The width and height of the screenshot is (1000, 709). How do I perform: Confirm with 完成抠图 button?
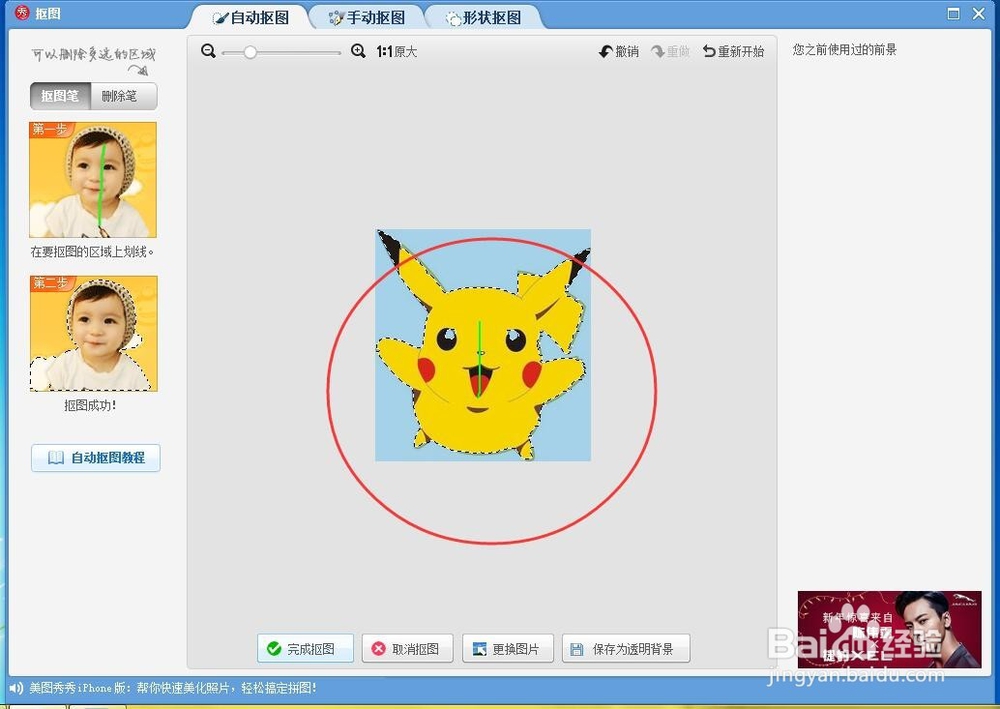point(305,648)
